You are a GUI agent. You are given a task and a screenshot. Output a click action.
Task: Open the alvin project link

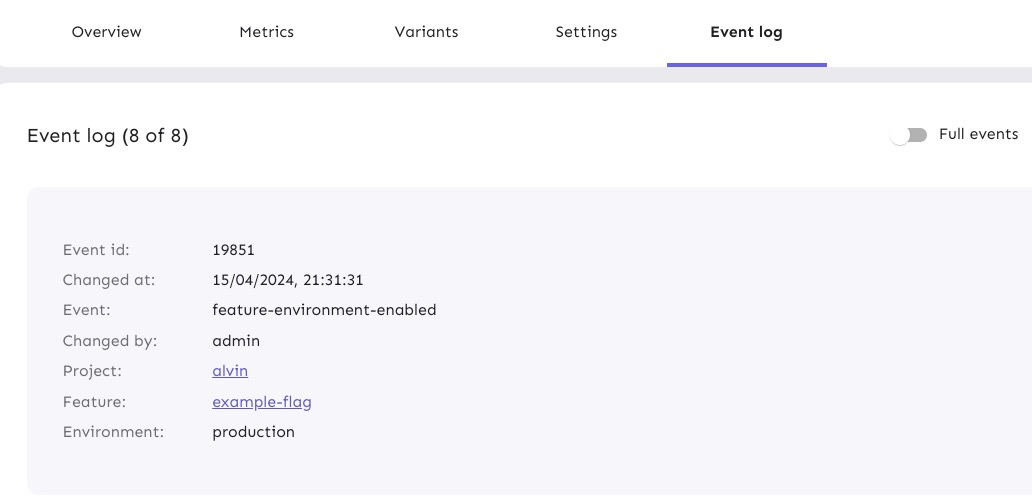point(230,371)
